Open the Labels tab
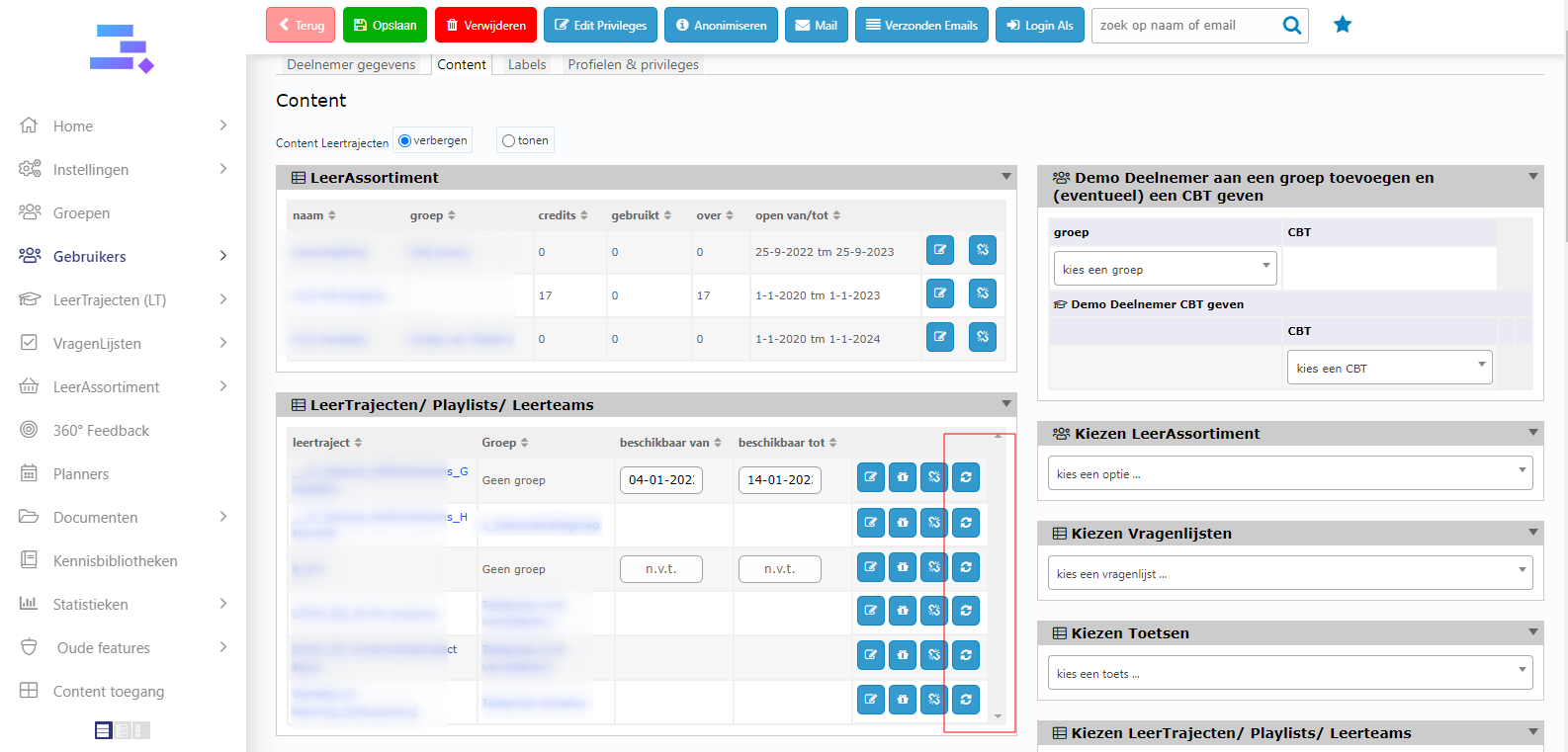 pyautogui.click(x=526, y=64)
